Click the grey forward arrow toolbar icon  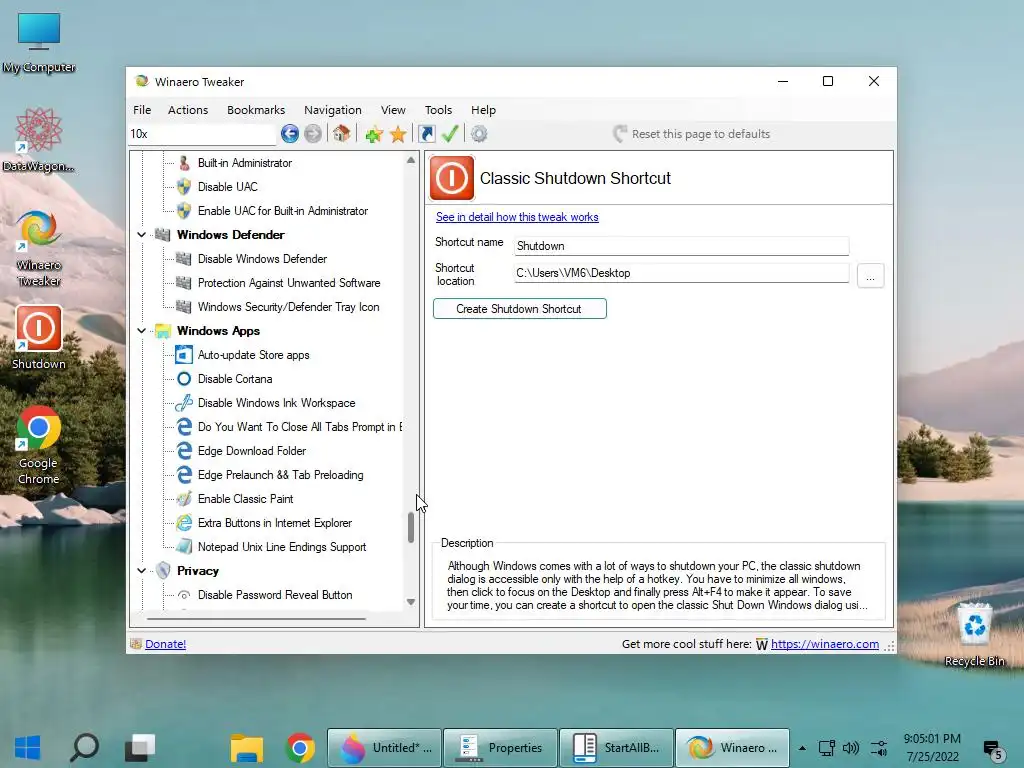(313, 134)
